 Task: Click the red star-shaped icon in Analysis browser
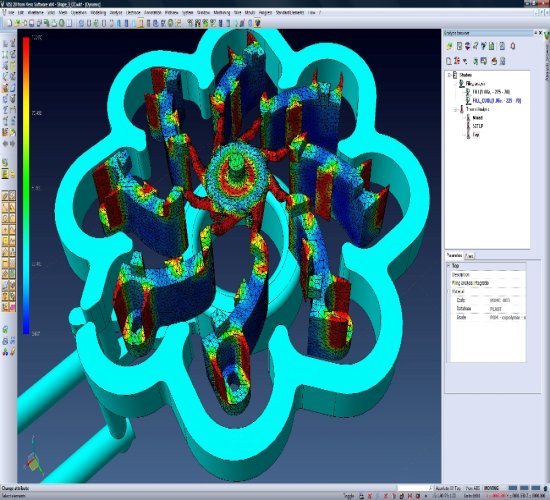(457, 61)
